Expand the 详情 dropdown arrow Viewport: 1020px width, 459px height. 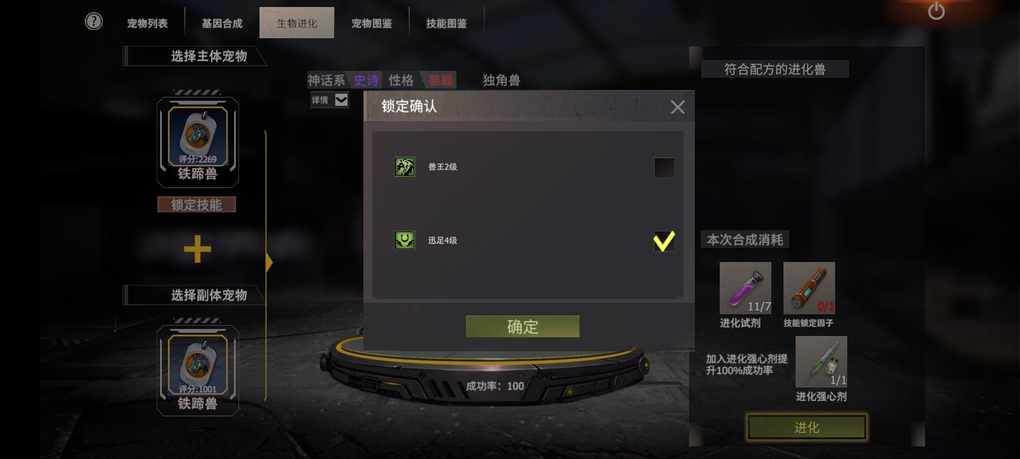pyautogui.click(x=342, y=100)
